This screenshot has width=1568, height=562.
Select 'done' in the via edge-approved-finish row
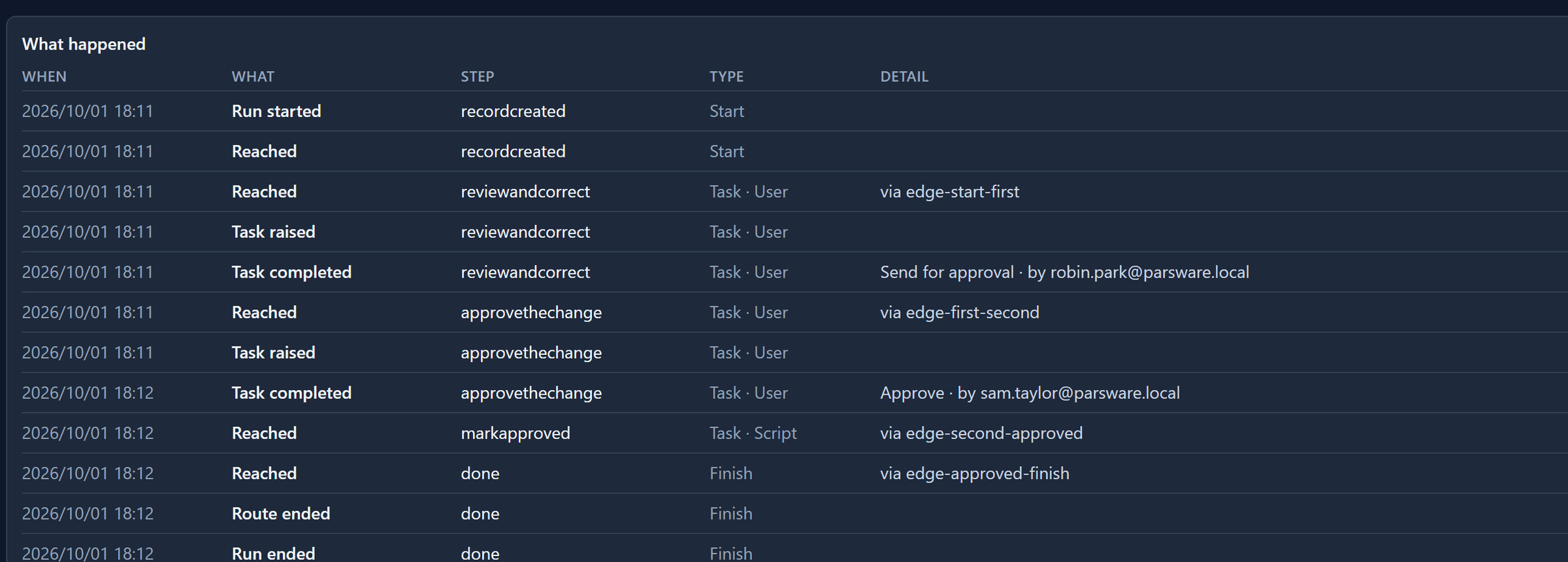480,473
